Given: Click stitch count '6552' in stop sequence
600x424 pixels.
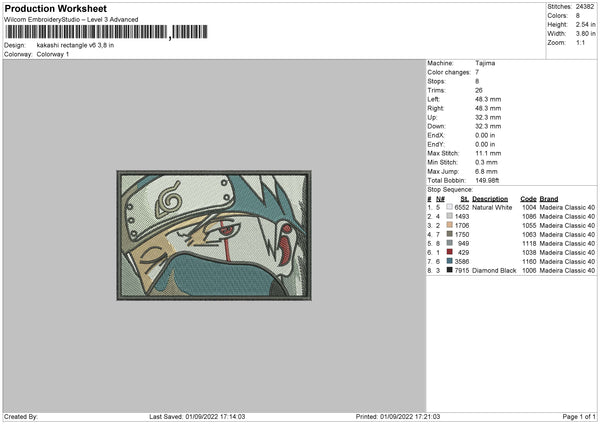Looking at the screenshot, I should click(x=461, y=207).
